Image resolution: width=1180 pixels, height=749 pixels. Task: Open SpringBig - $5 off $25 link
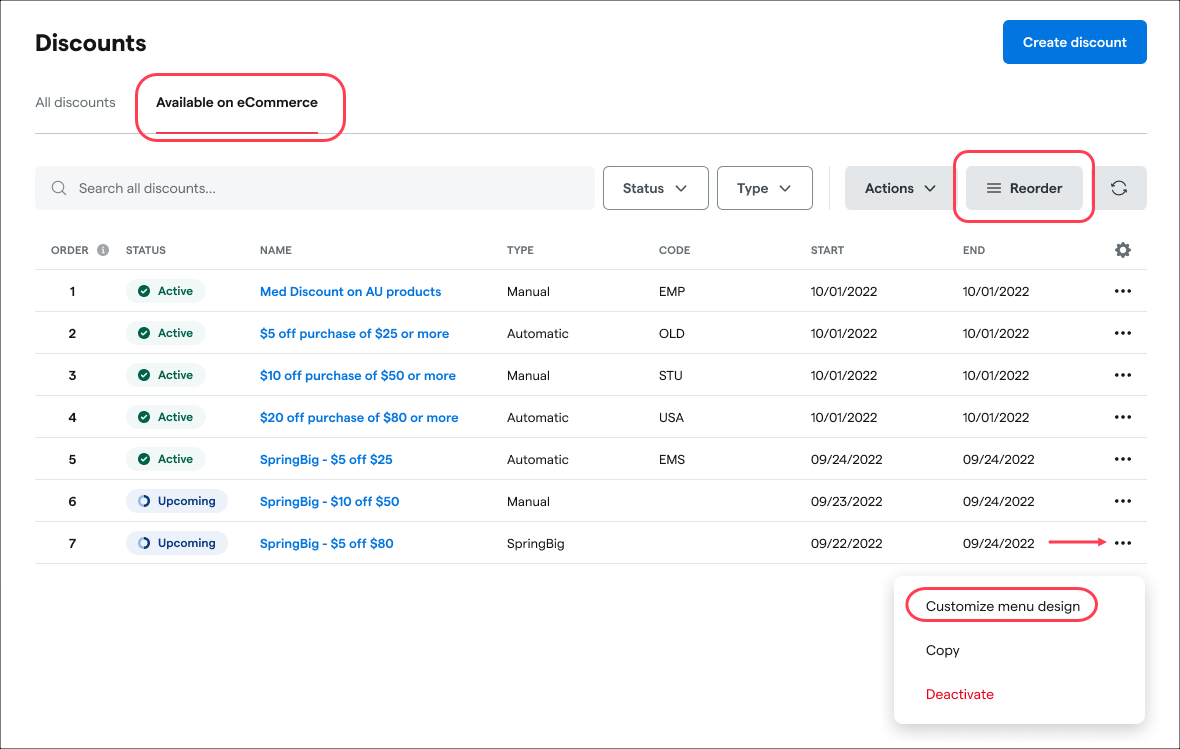tap(326, 459)
